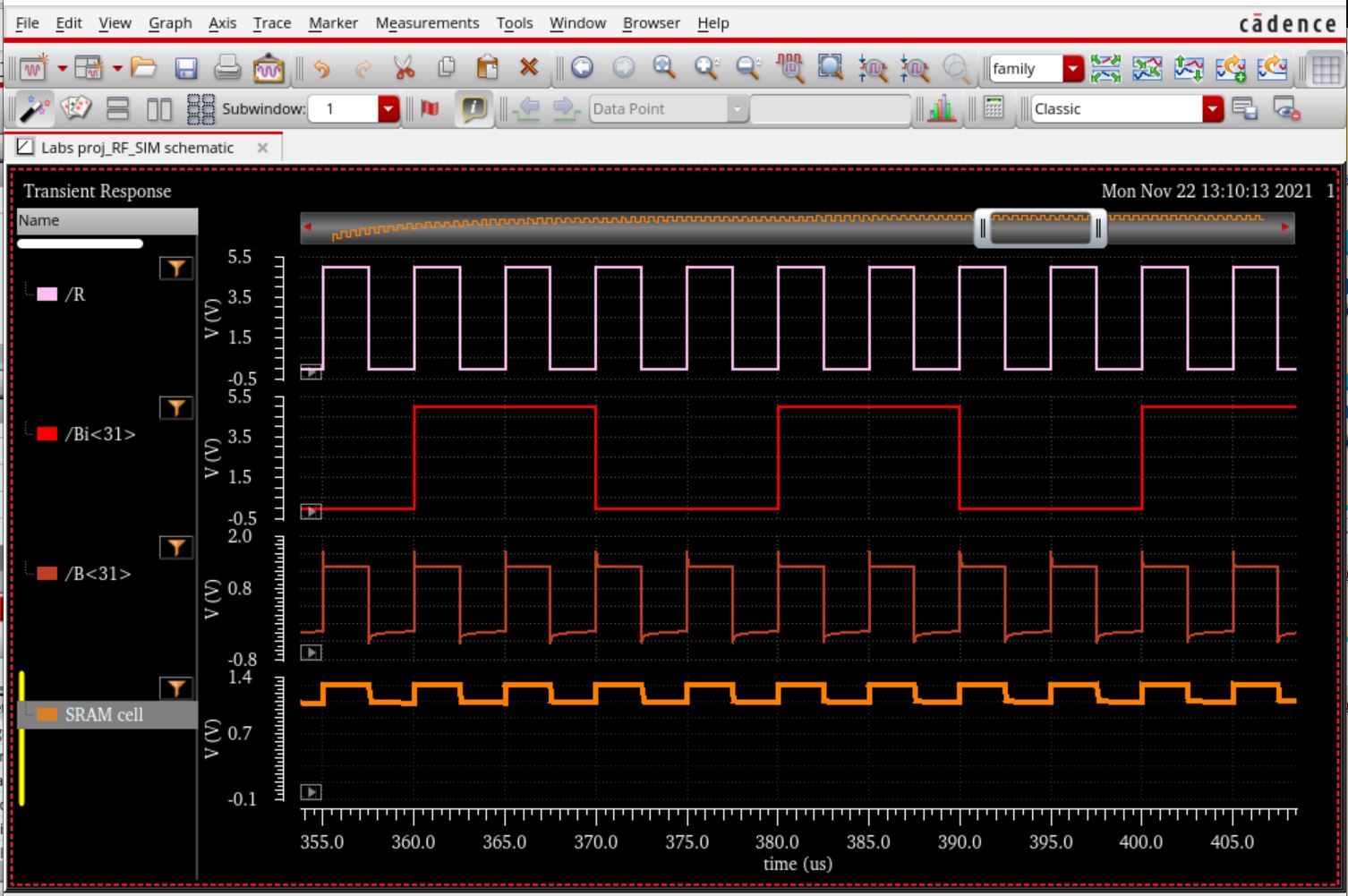Toggle the /R strip filter funnel icon
Viewport: 1348px width, 896px height.
click(176, 268)
